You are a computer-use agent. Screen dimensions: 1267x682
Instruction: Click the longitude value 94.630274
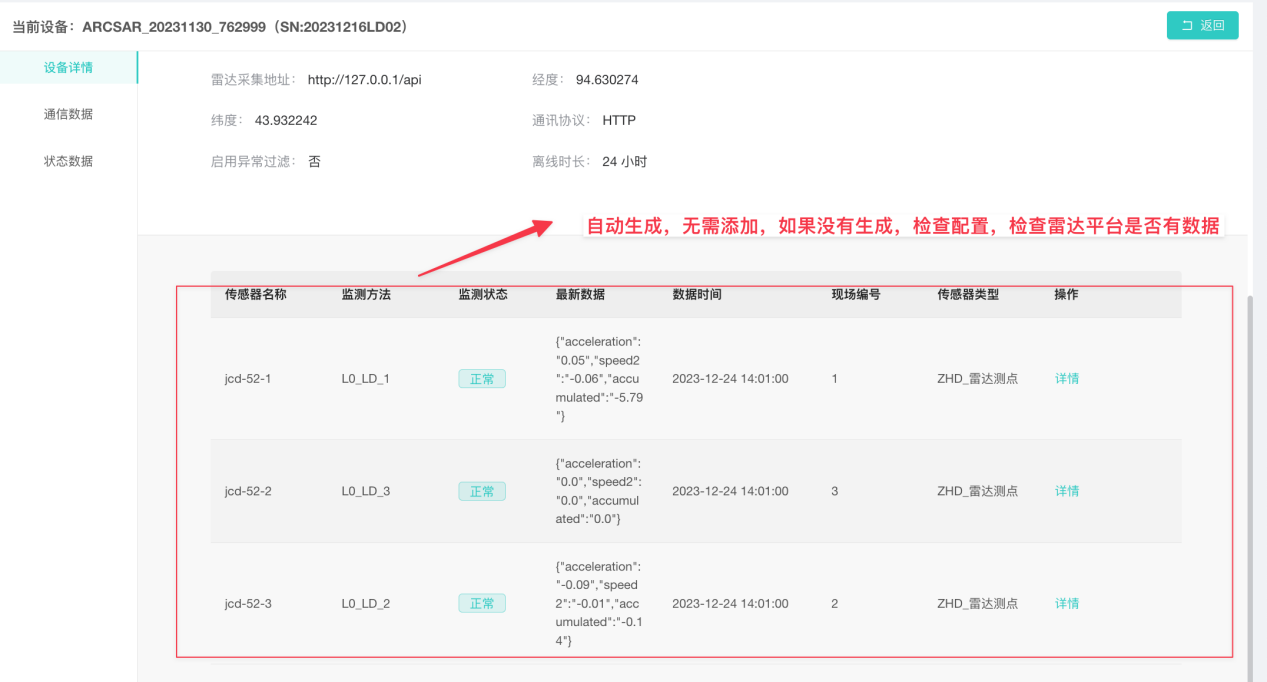point(607,80)
